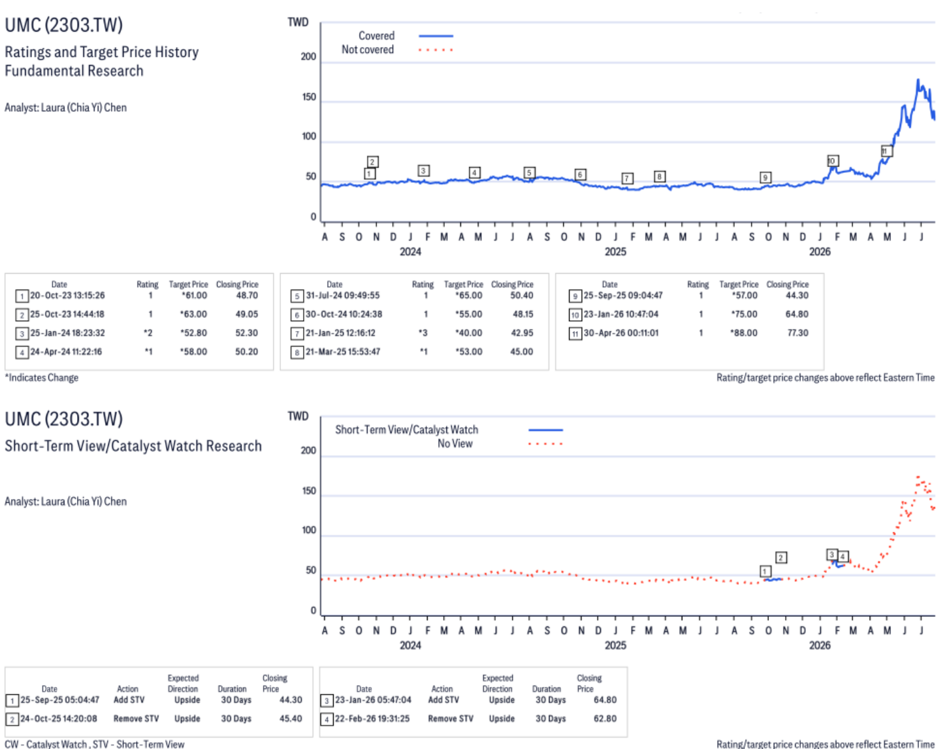Click marker 9 on the Ratings and Target Price chart
The width and height of the screenshot is (940, 749).
point(765,178)
